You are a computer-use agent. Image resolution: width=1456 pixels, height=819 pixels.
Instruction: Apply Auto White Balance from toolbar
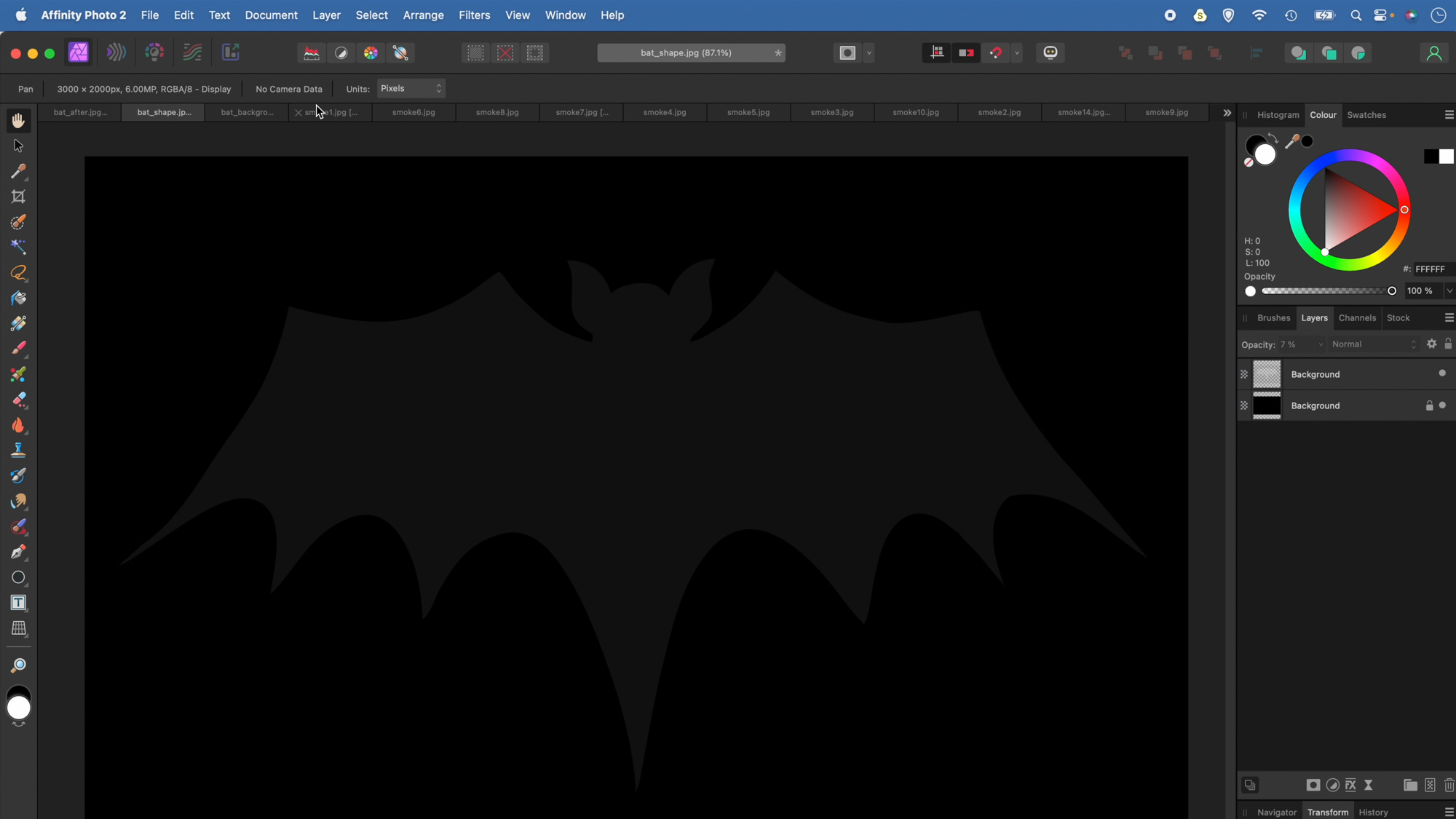(x=401, y=53)
